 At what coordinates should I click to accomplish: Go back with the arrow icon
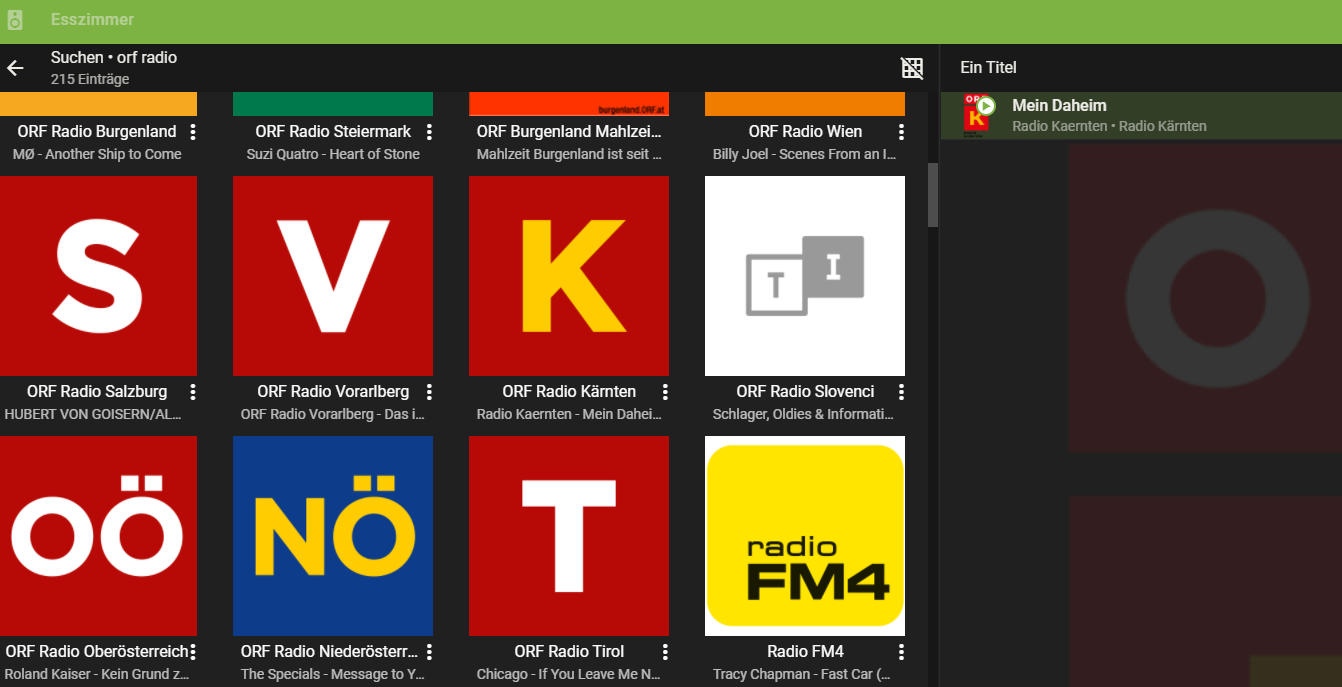[x=15, y=68]
